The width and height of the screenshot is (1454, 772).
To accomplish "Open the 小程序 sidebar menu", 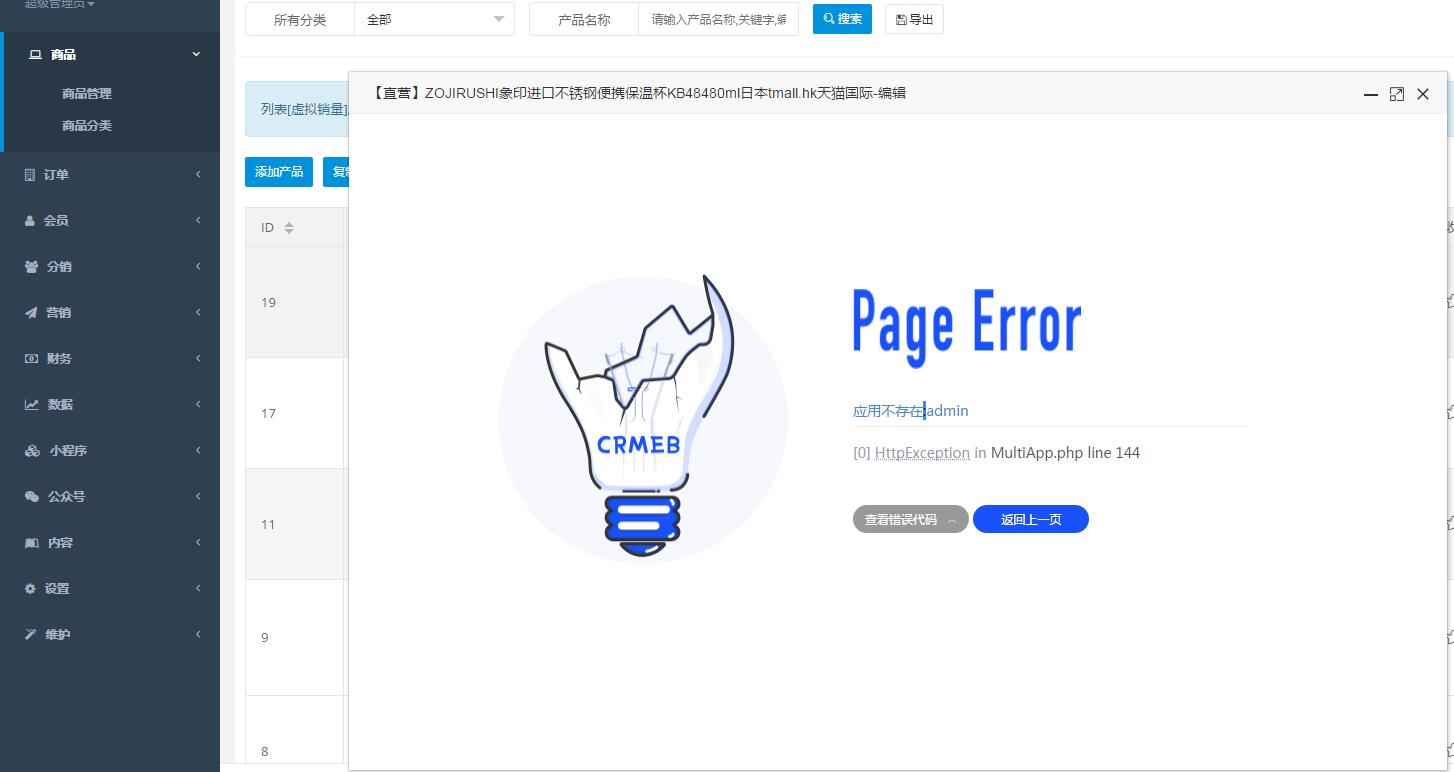I will click(110, 450).
